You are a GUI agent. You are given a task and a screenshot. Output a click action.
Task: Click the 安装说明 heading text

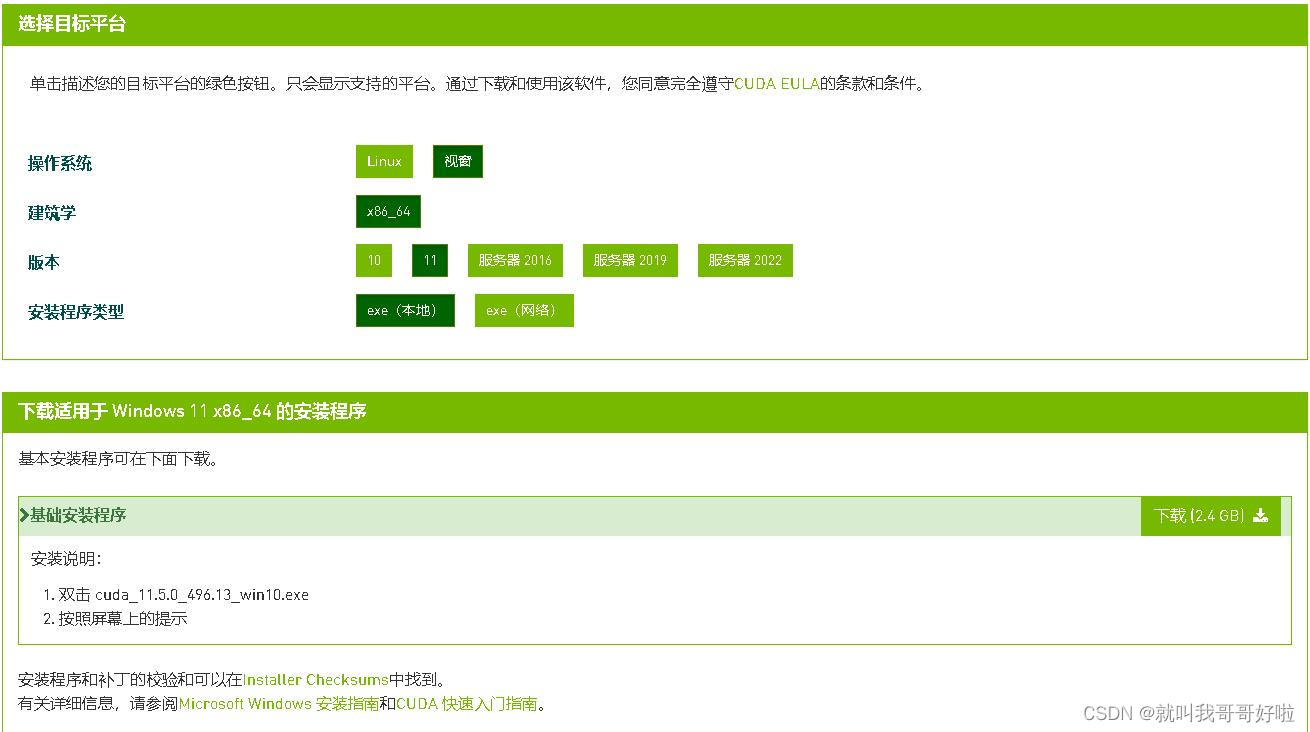click(x=66, y=559)
